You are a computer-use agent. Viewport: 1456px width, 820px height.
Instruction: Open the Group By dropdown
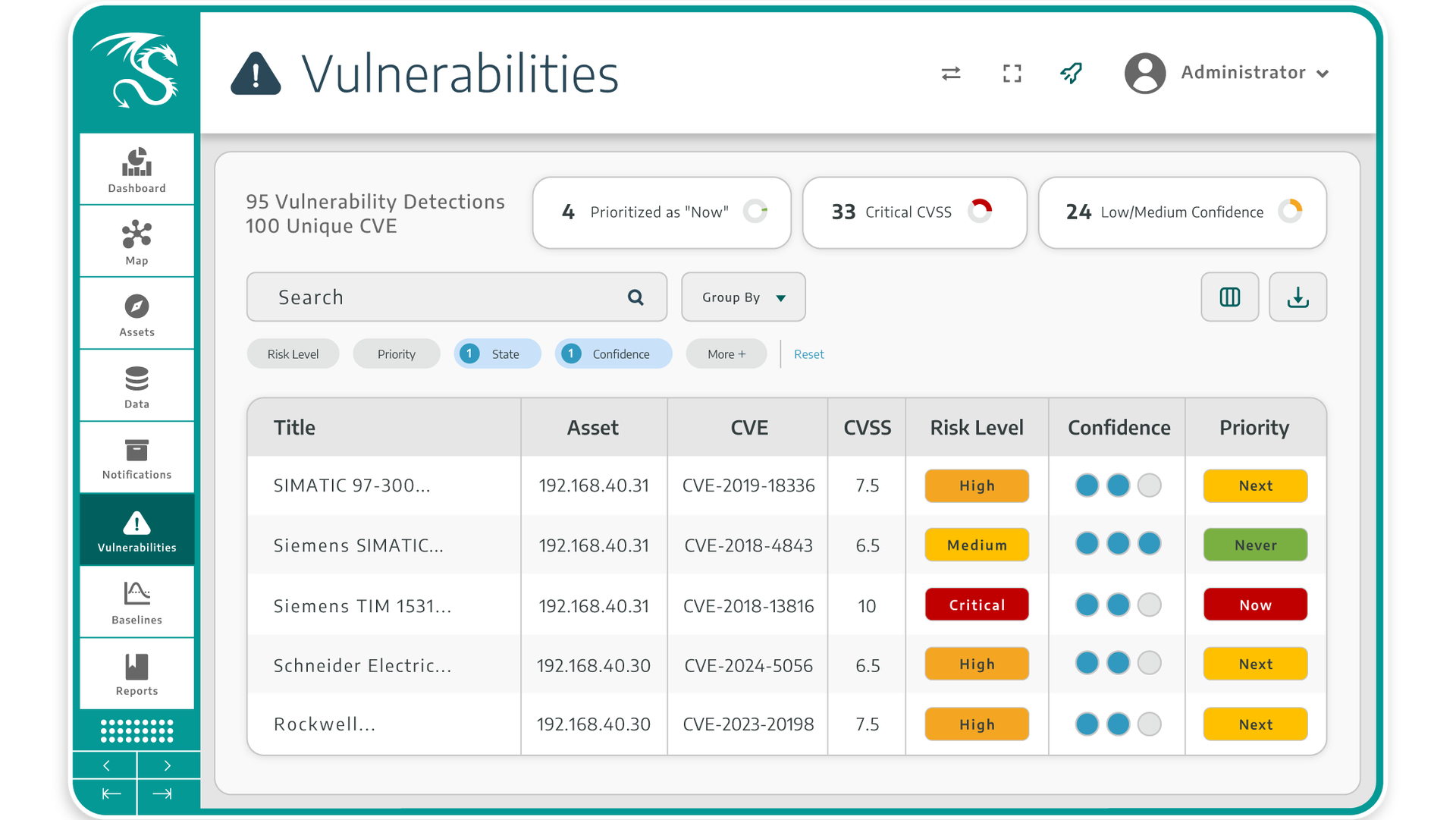pos(743,297)
